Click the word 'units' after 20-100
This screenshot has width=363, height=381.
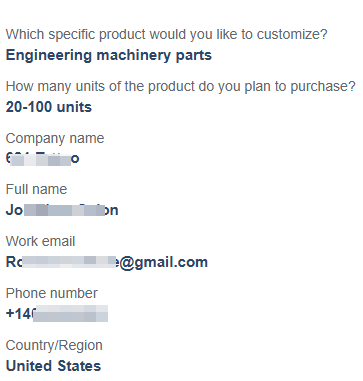(x=74, y=107)
